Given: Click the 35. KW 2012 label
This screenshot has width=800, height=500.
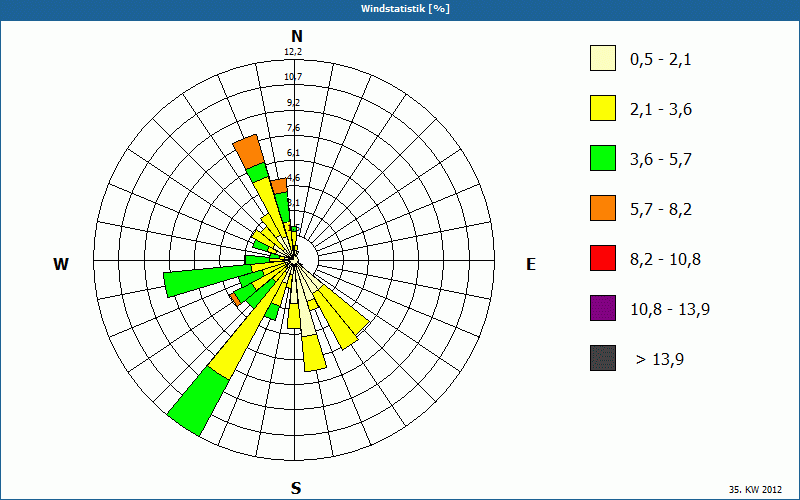Looking at the screenshot, I should 755,489.
